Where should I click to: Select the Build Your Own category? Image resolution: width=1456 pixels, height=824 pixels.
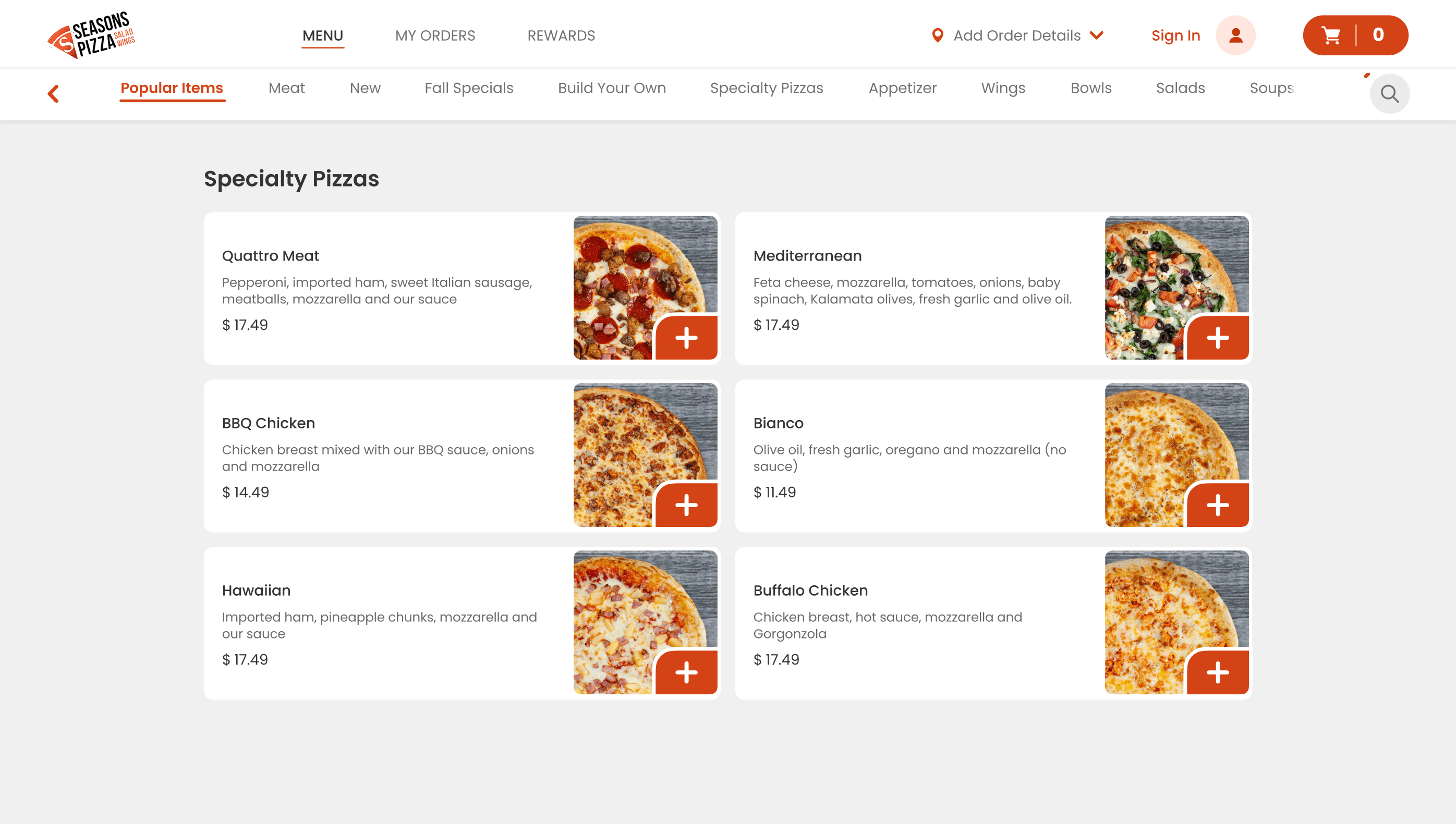click(x=611, y=88)
